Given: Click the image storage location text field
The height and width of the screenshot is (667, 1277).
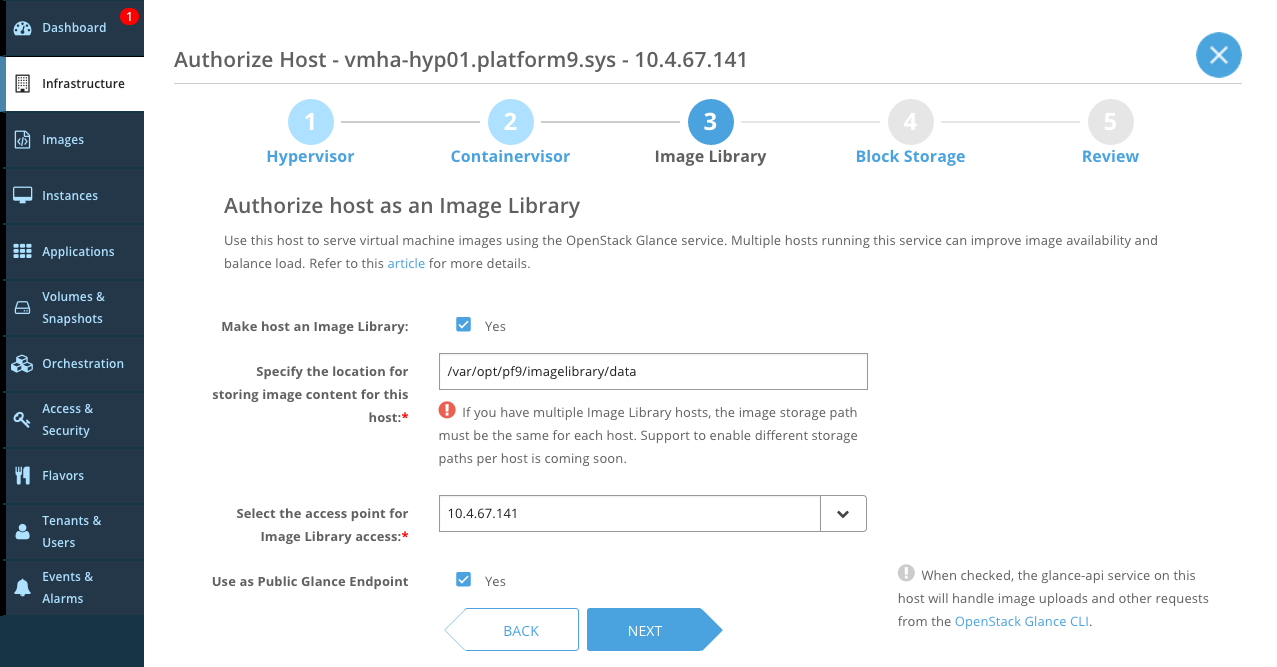Looking at the screenshot, I should click(652, 371).
